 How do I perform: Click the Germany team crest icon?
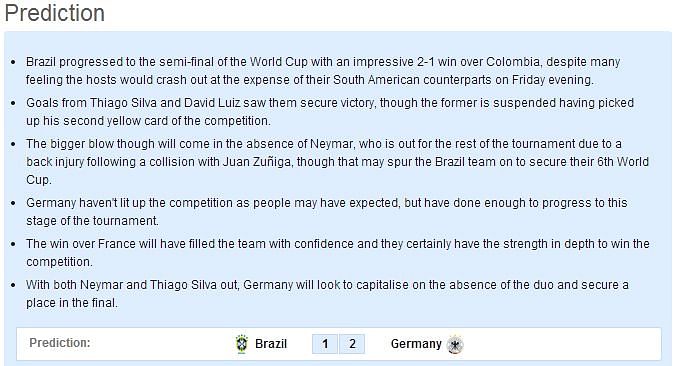(455, 344)
